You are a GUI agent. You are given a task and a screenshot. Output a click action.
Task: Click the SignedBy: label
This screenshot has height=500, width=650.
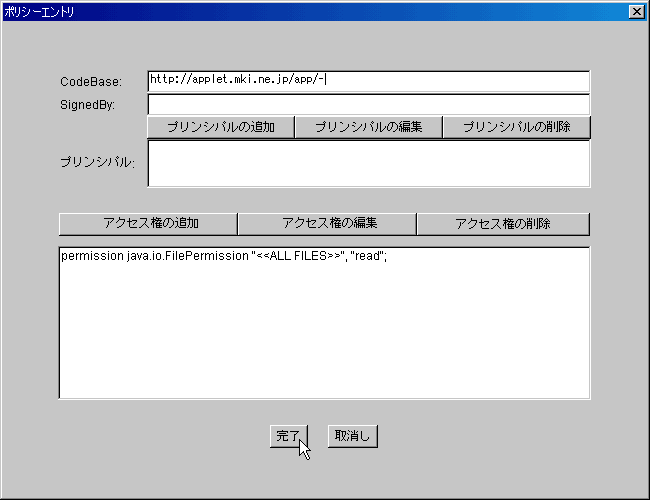87,105
